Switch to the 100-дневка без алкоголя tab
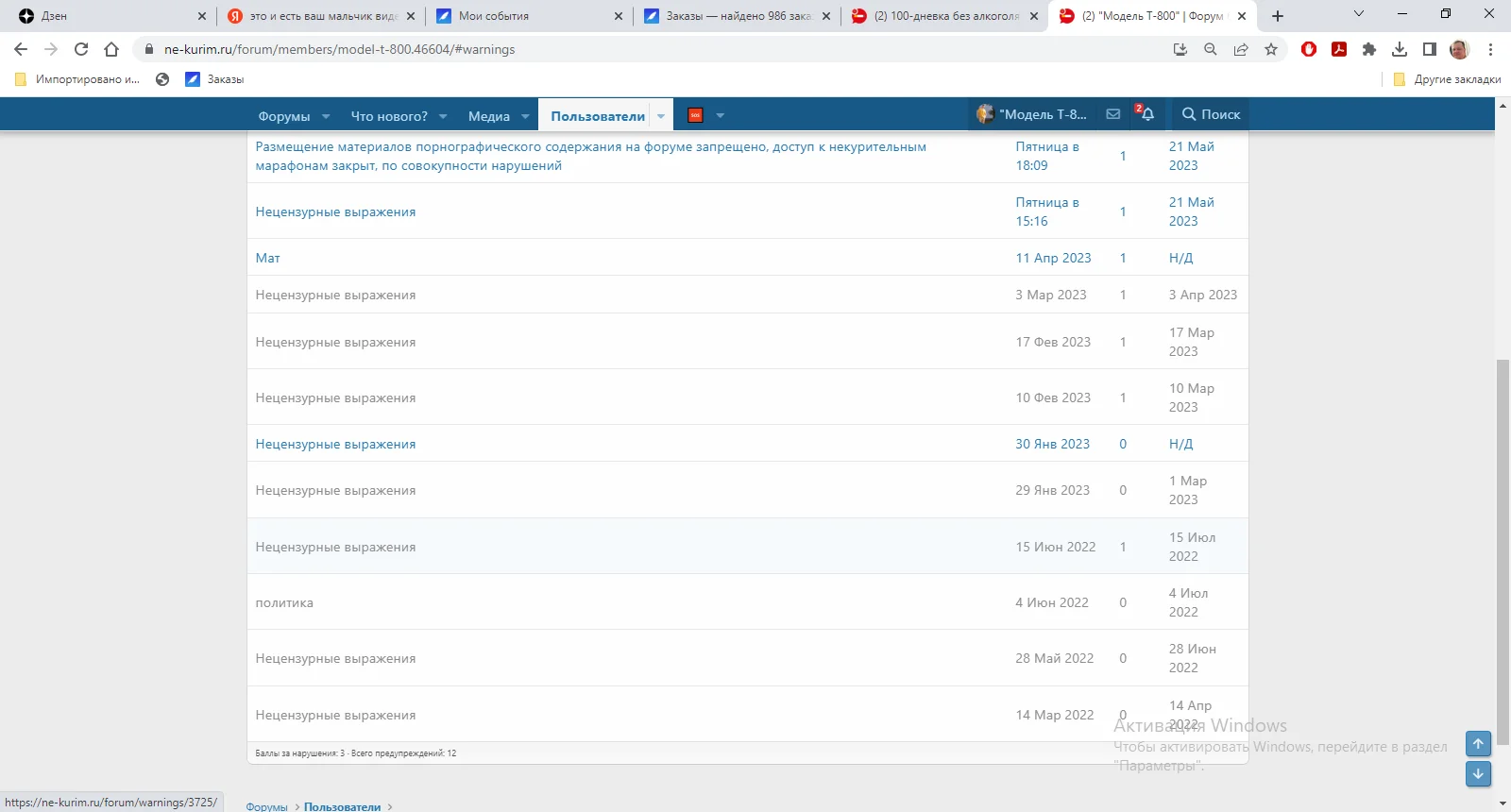This screenshot has height=812, width=1511. [944, 16]
